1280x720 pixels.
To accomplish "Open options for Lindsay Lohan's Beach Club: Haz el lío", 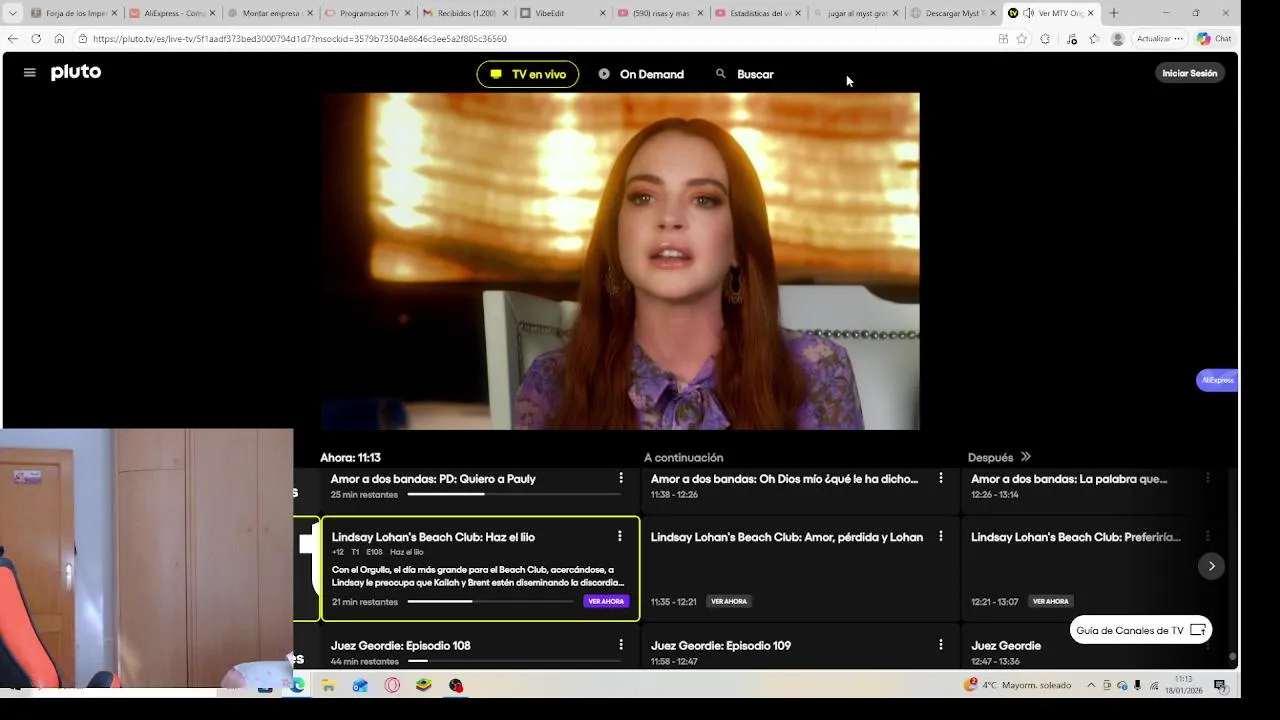I will tap(620, 537).
